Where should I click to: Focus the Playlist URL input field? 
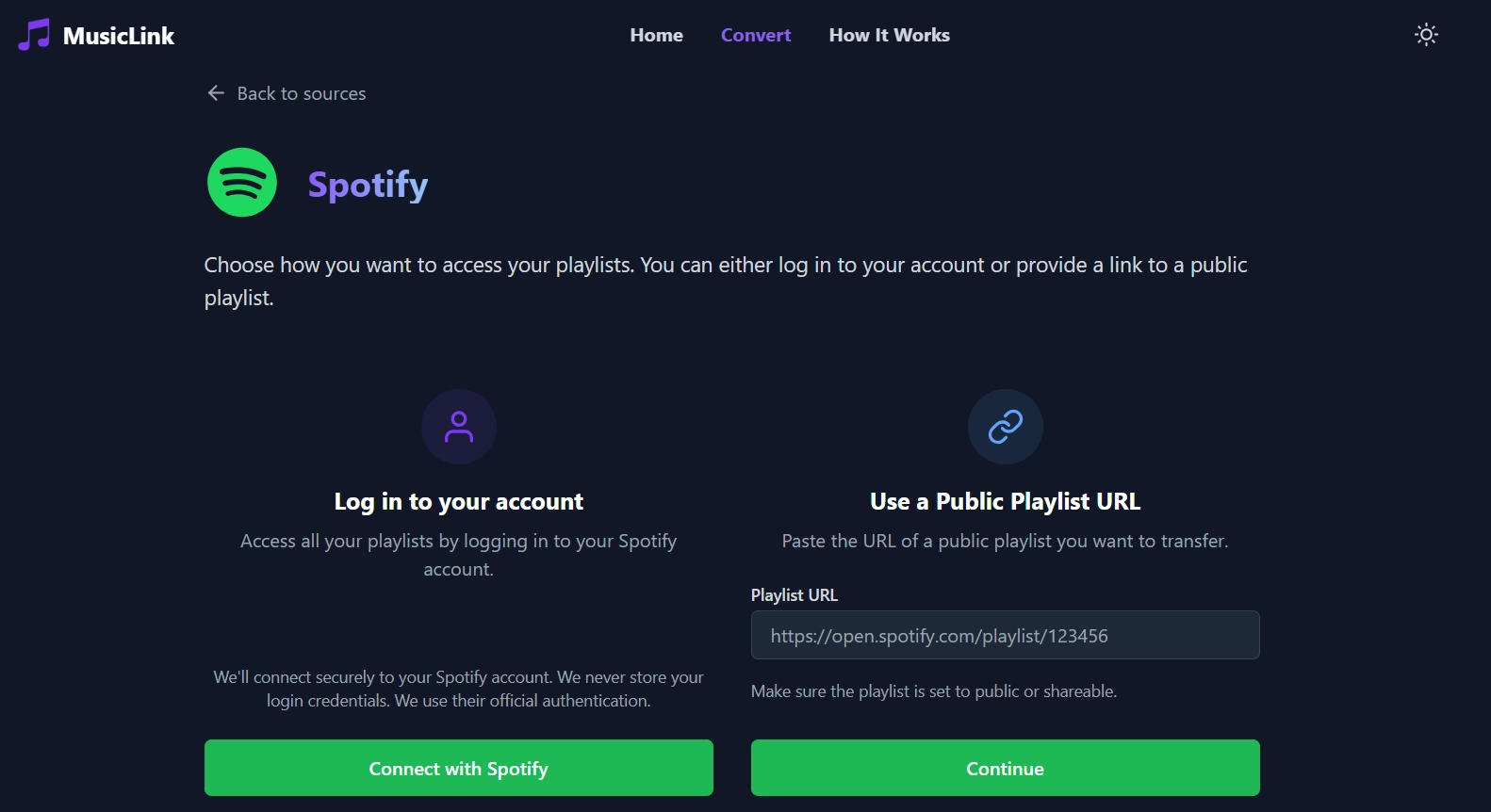tap(1005, 635)
